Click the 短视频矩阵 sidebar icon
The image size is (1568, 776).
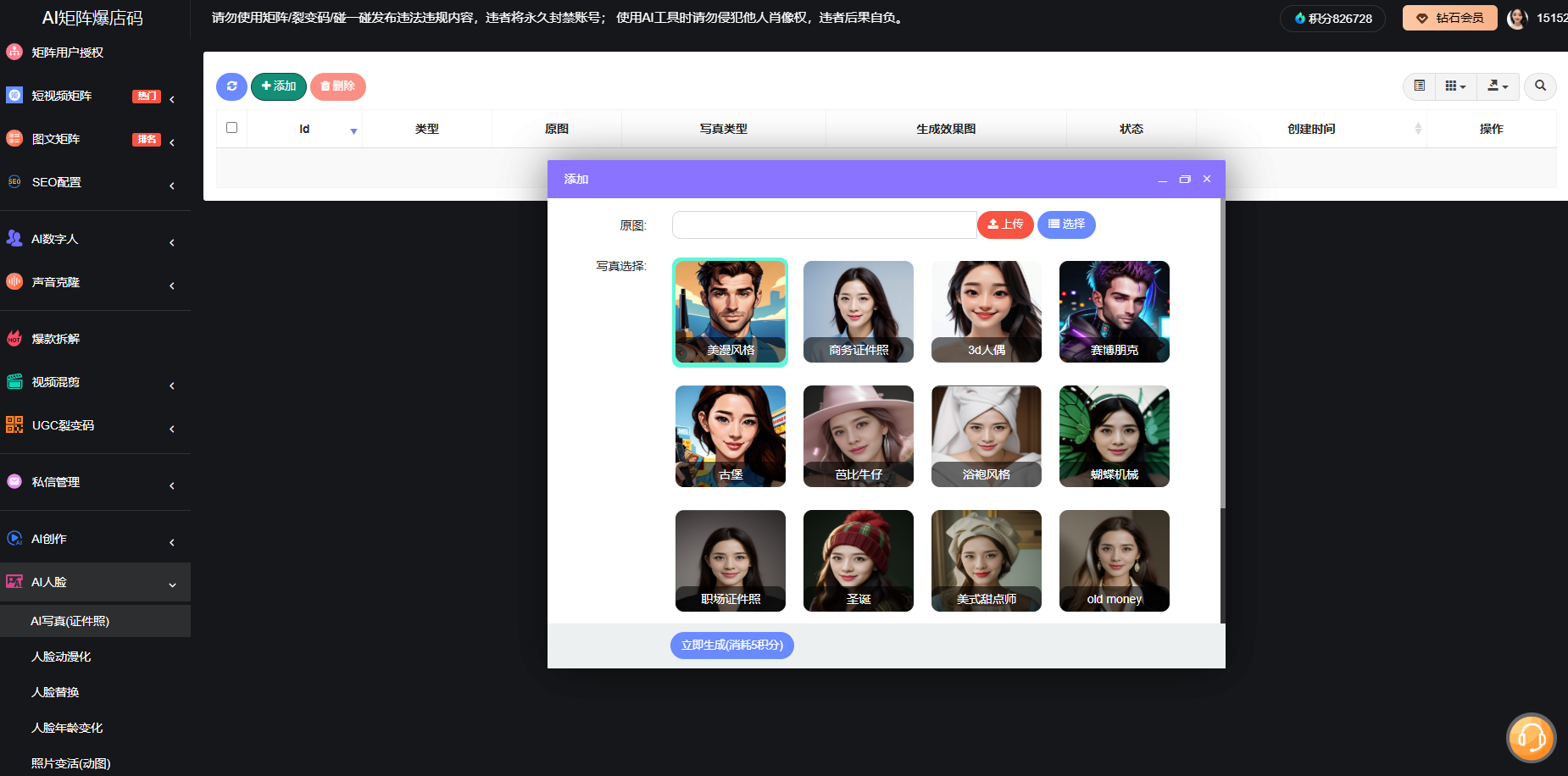click(x=14, y=95)
